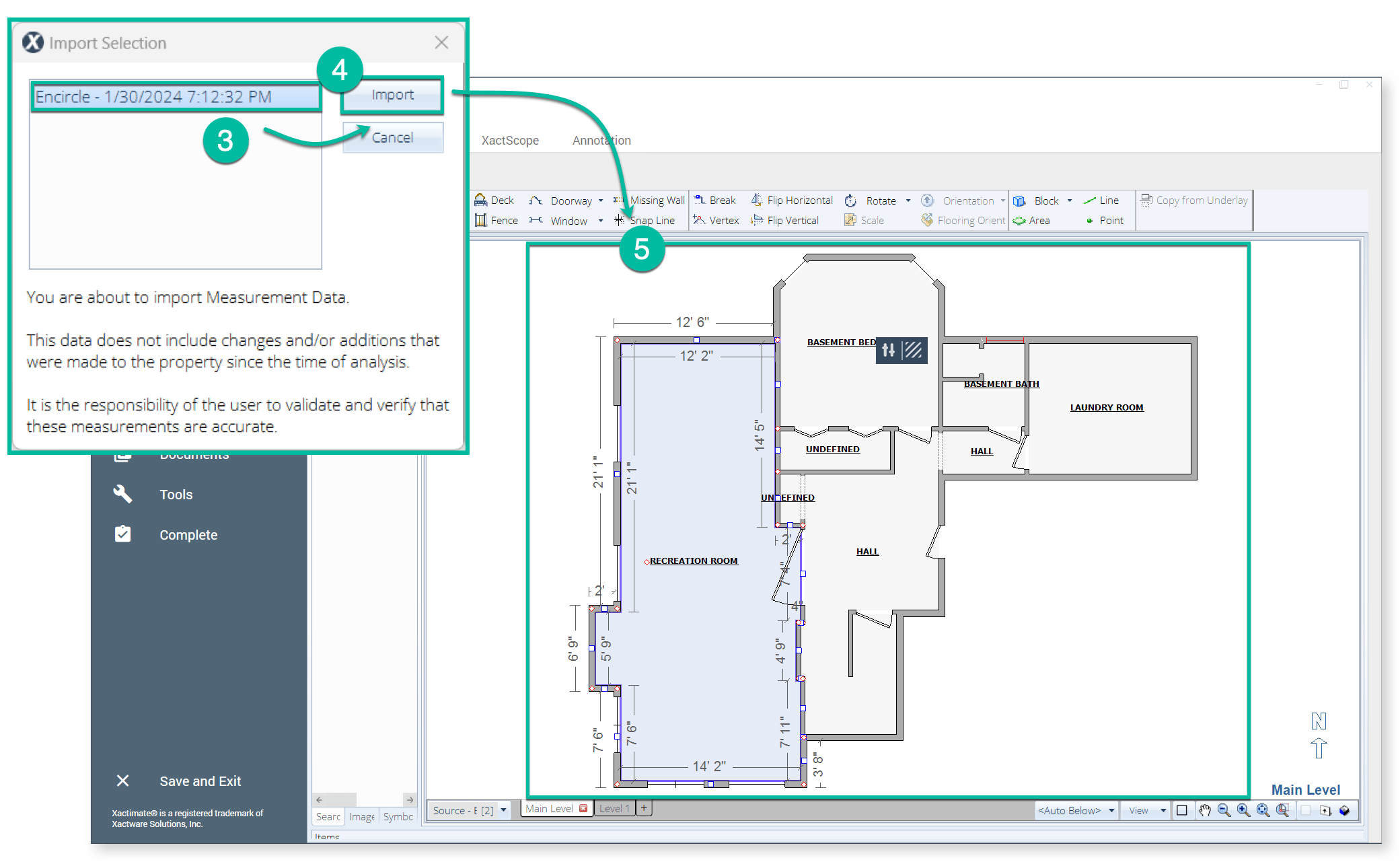The width and height of the screenshot is (1400, 862).
Task: Switch to the Level 1 tab
Action: 614,809
